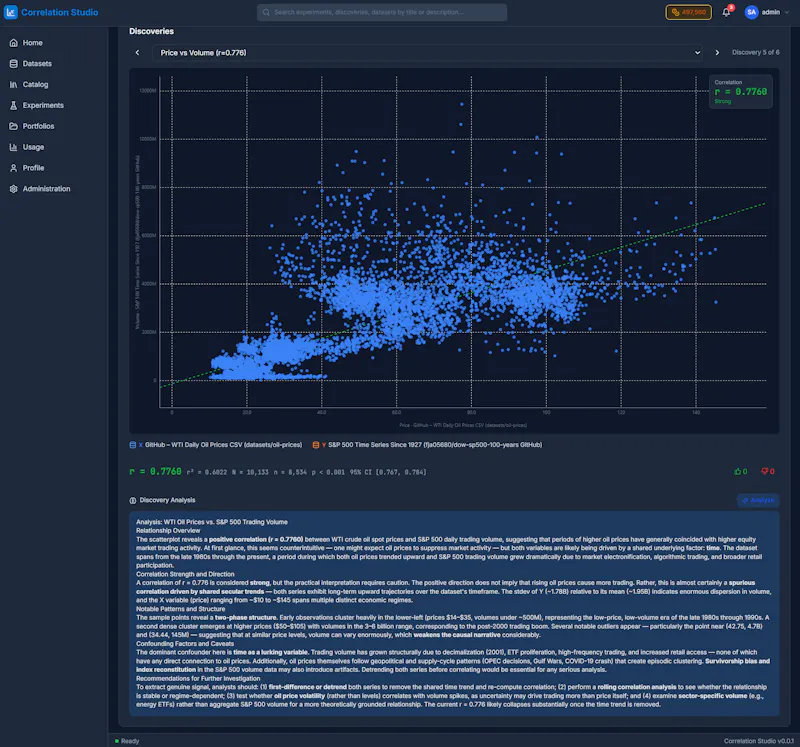Open Datasets in sidebar
Viewport: 800px width, 747px height.
[37, 64]
